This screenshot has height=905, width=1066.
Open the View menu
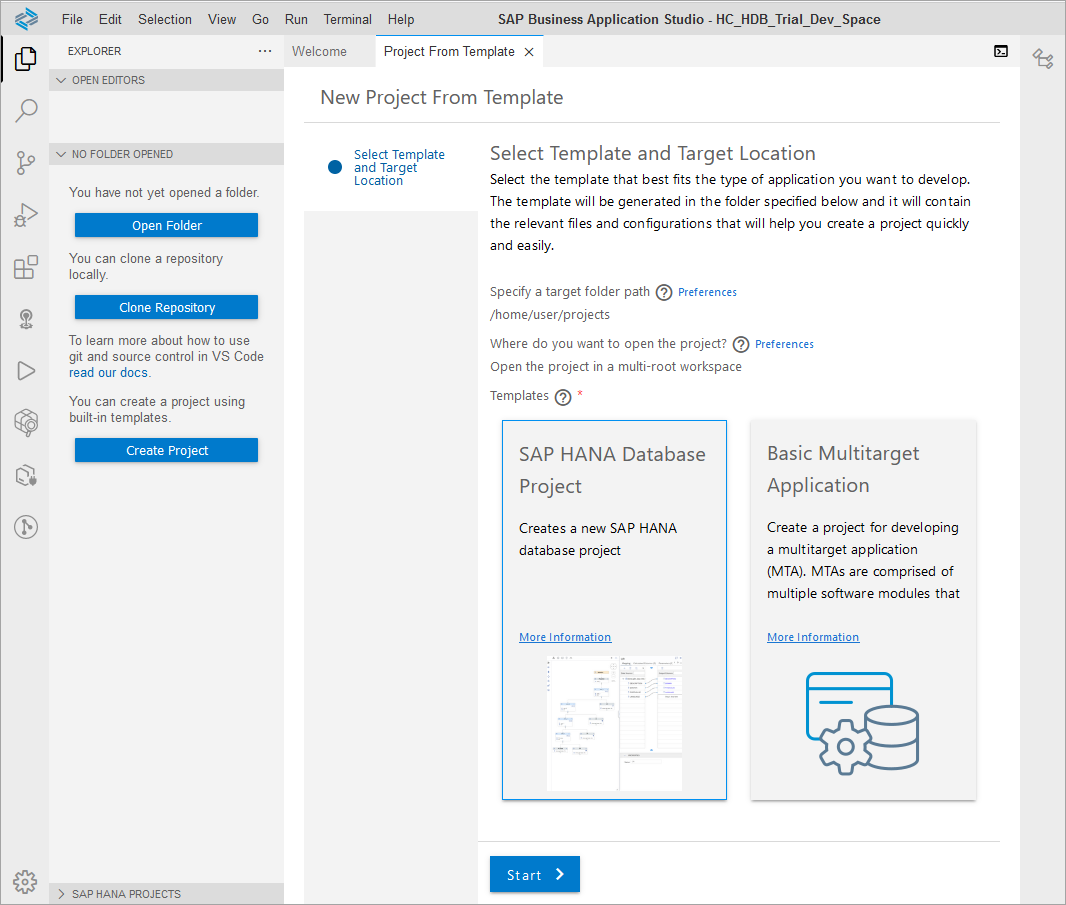222,19
